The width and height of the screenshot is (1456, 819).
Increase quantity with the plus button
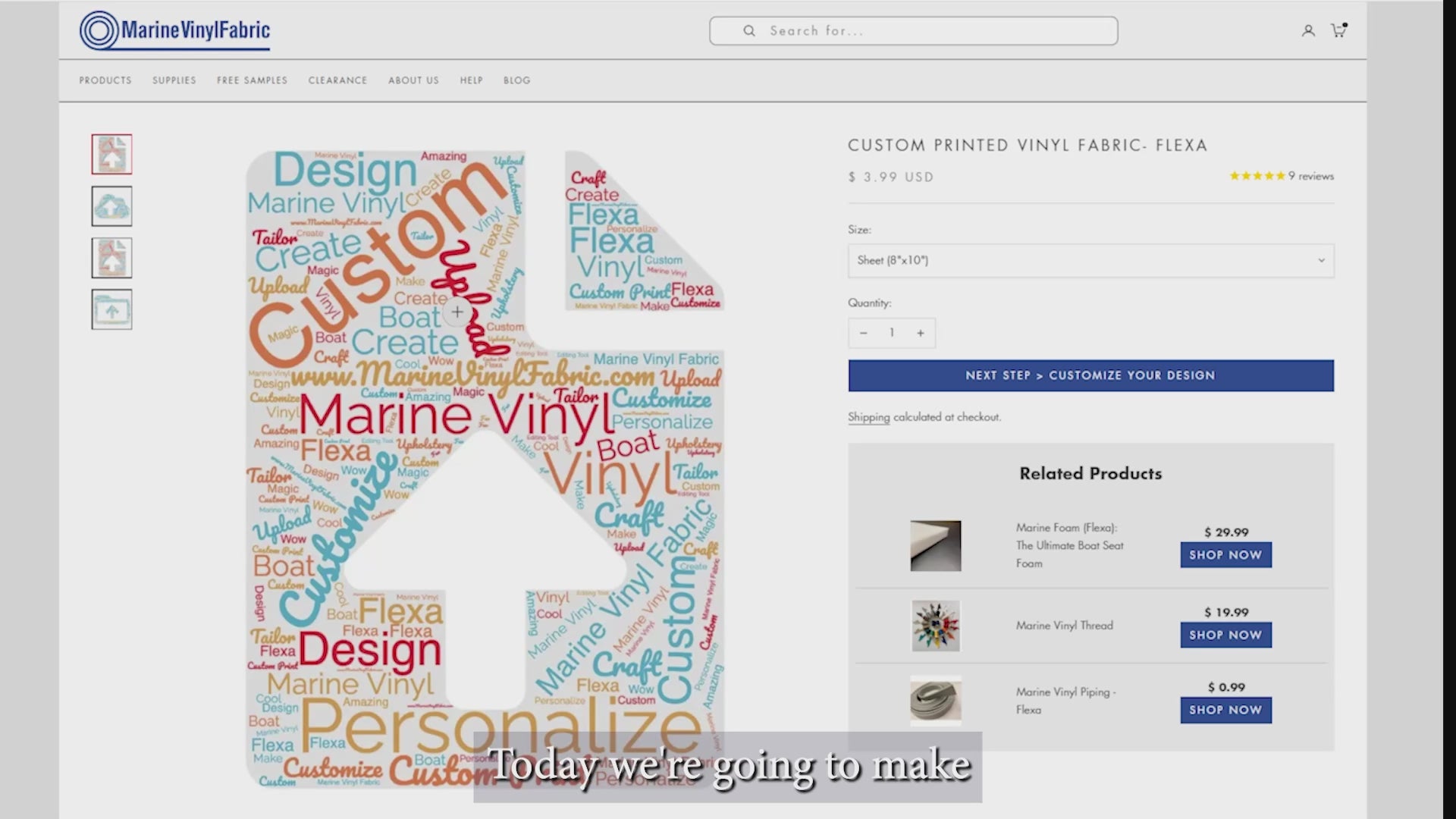click(921, 333)
